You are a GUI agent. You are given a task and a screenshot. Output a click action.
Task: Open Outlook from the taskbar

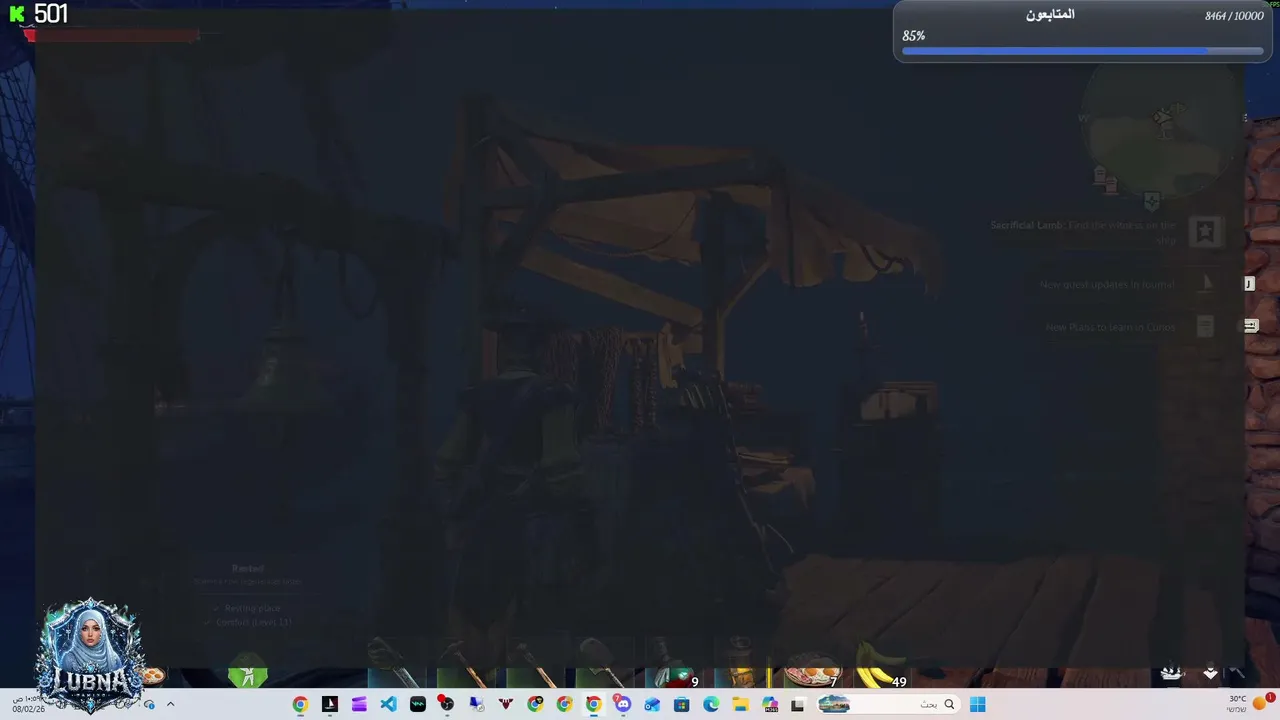coord(652,705)
